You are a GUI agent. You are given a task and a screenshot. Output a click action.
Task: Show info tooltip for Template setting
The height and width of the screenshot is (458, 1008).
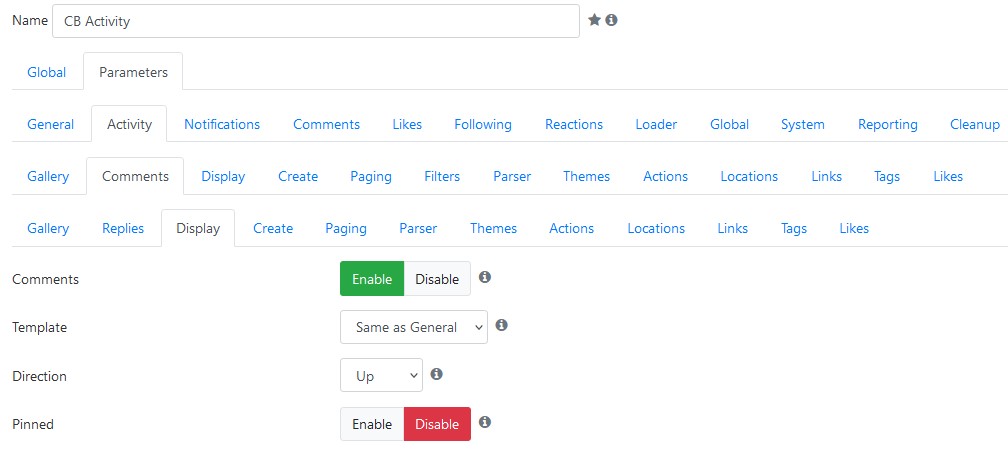tap(502, 325)
